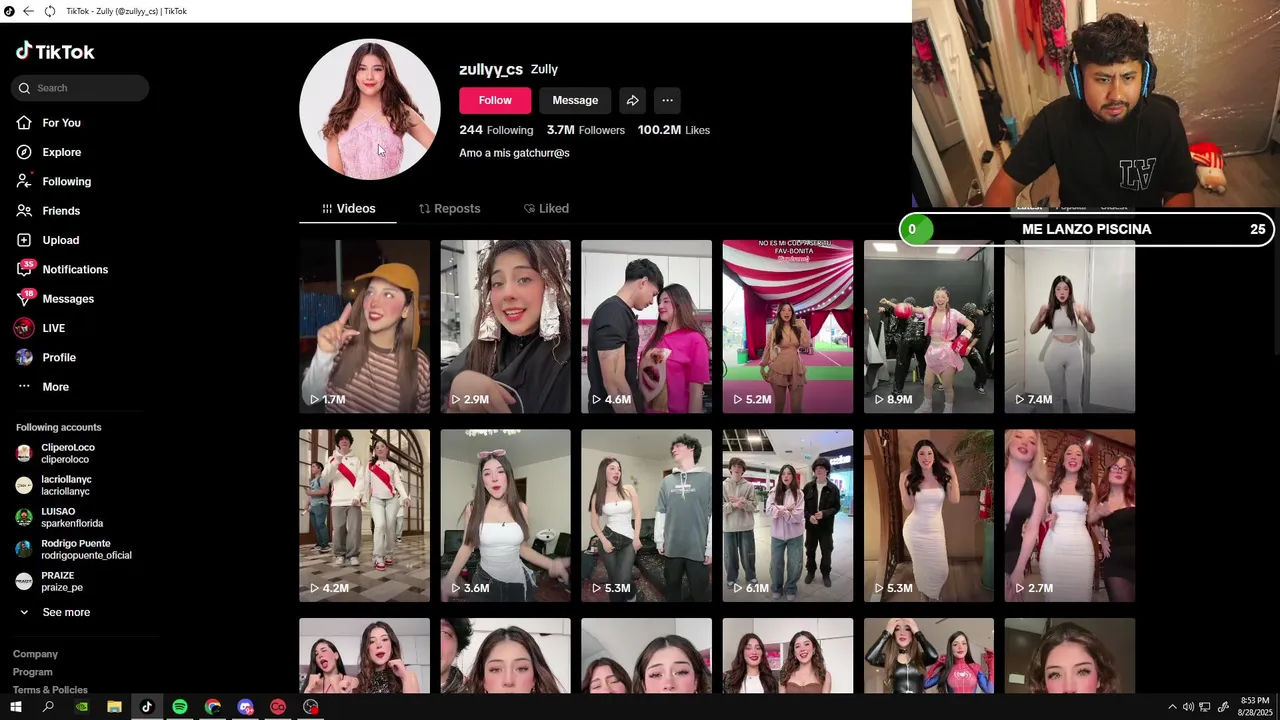Image resolution: width=1280 pixels, height=720 pixels.
Task: Open the Friends page
Action: point(48,211)
